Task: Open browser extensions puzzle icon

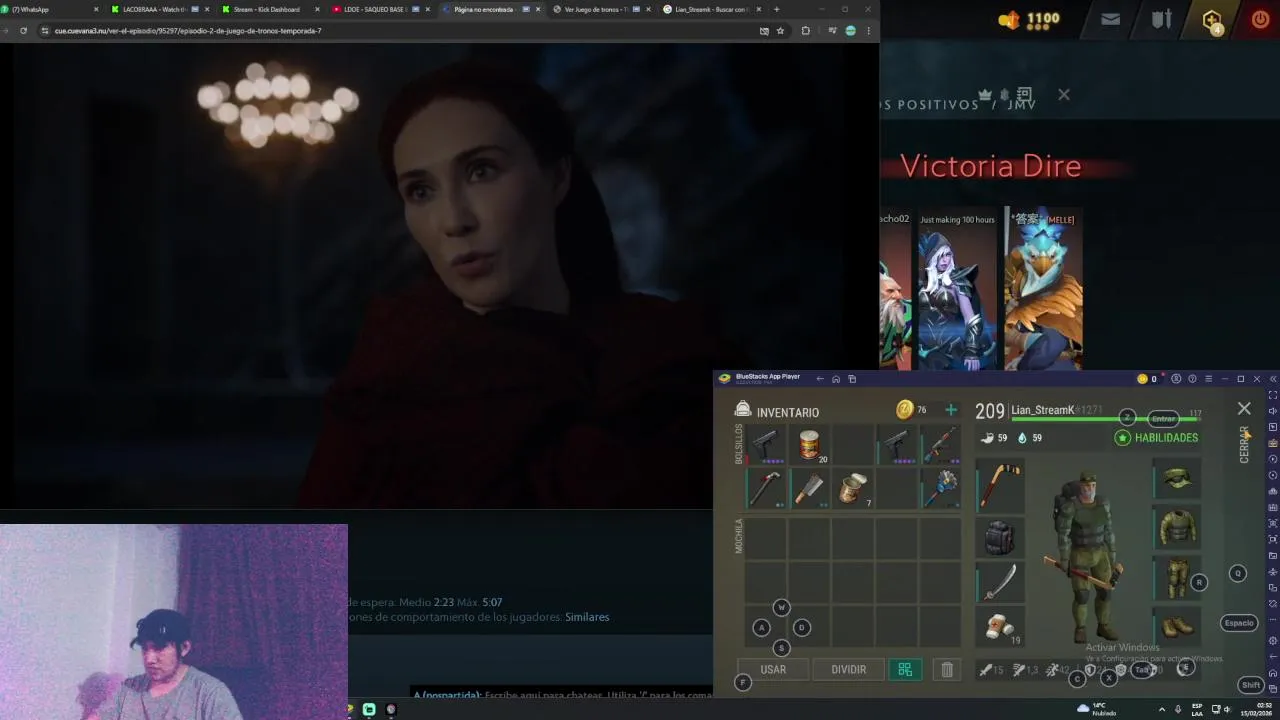Action: tap(806, 31)
